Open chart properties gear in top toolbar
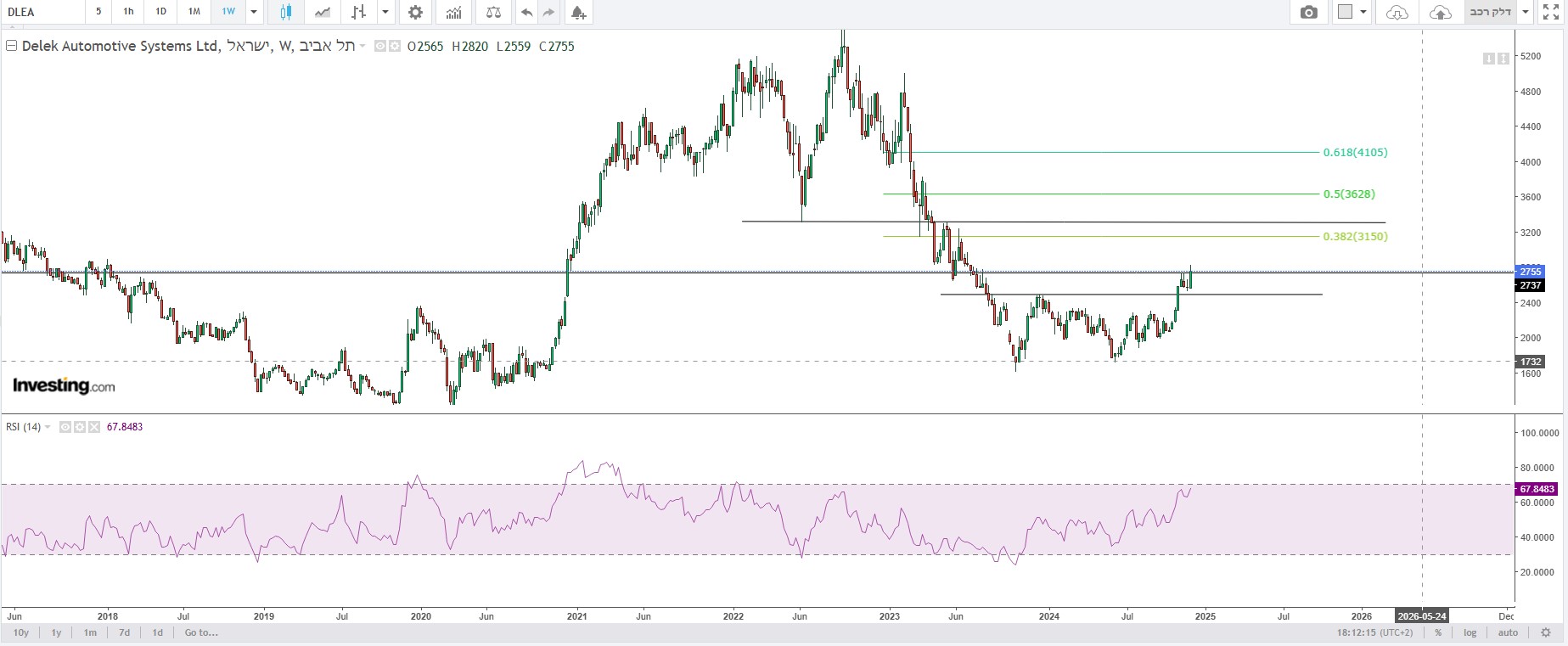Viewport: 1568px width, 646px height. tap(415, 12)
